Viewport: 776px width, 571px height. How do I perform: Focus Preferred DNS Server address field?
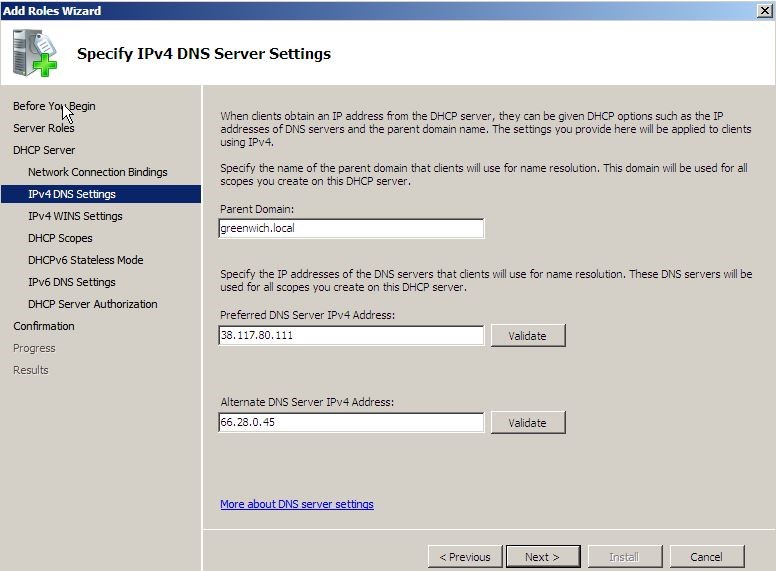coord(351,335)
